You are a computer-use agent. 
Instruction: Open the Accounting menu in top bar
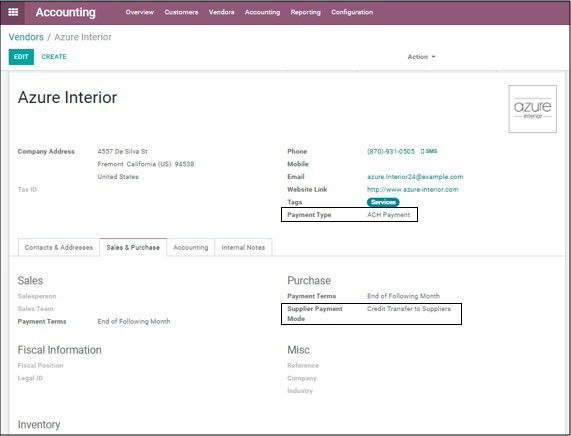[x=262, y=12]
